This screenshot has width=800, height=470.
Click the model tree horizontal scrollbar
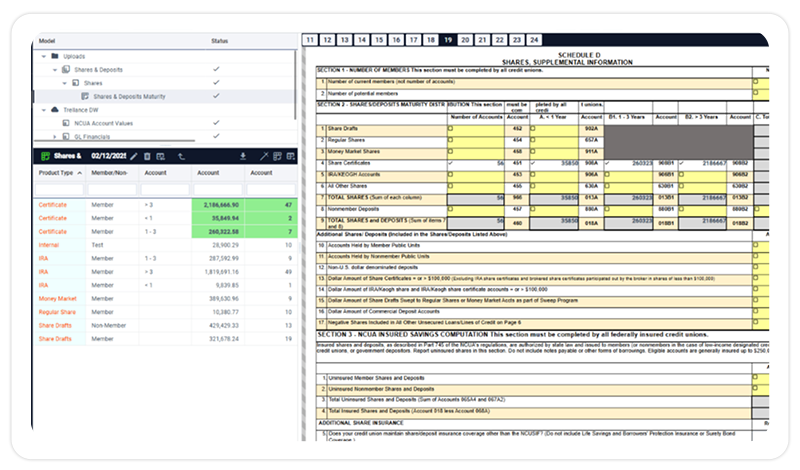point(114,140)
